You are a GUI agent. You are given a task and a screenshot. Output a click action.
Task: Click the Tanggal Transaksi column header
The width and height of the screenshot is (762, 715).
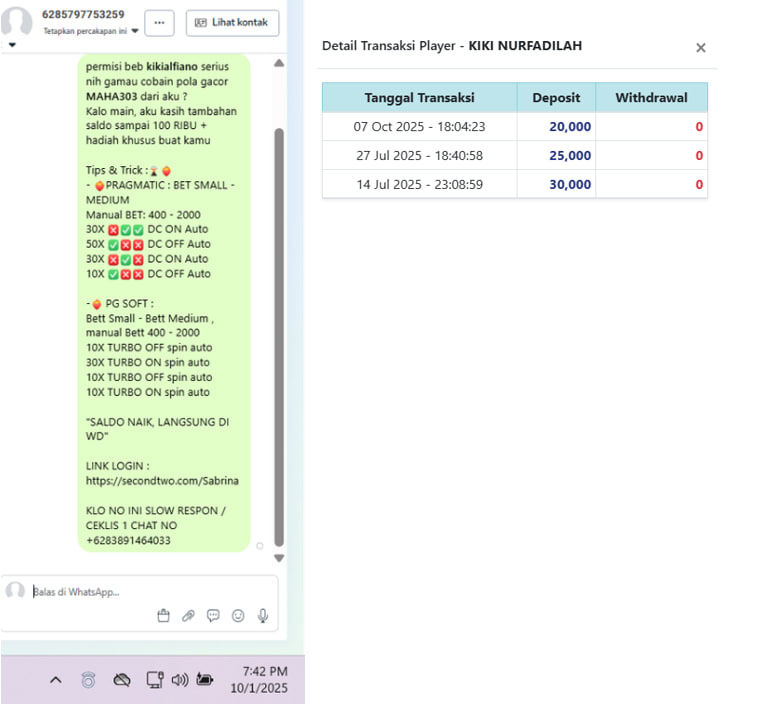(x=419, y=98)
